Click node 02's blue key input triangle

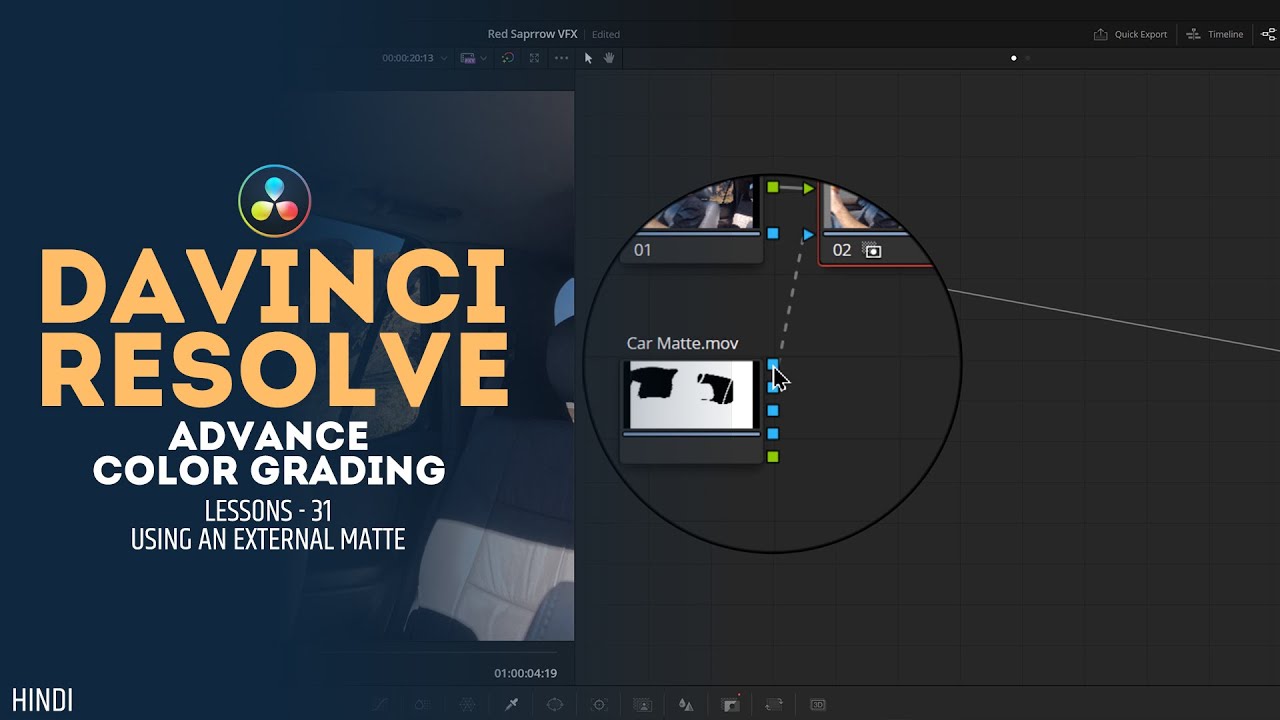click(808, 235)
